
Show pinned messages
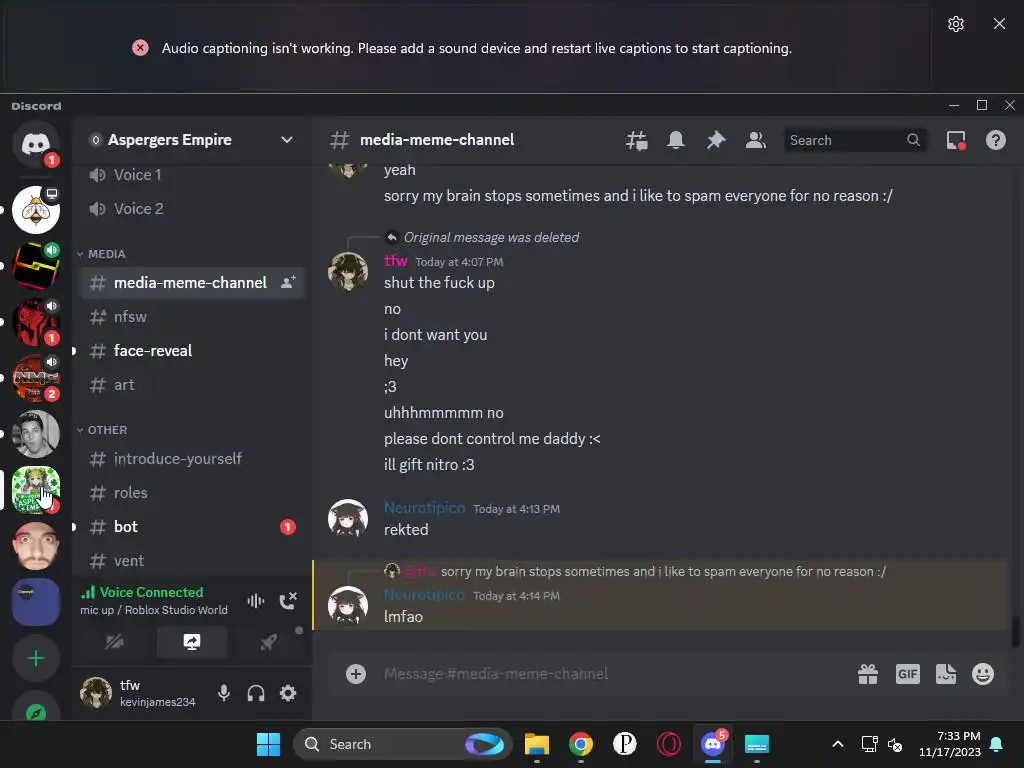[x=716, y=140]
